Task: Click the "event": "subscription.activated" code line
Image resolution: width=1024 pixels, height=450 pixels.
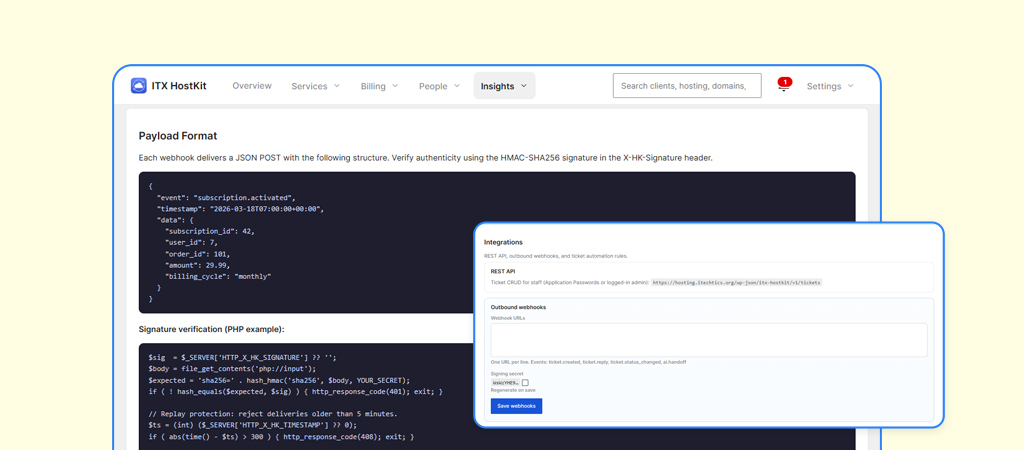Action: point(227,197)
